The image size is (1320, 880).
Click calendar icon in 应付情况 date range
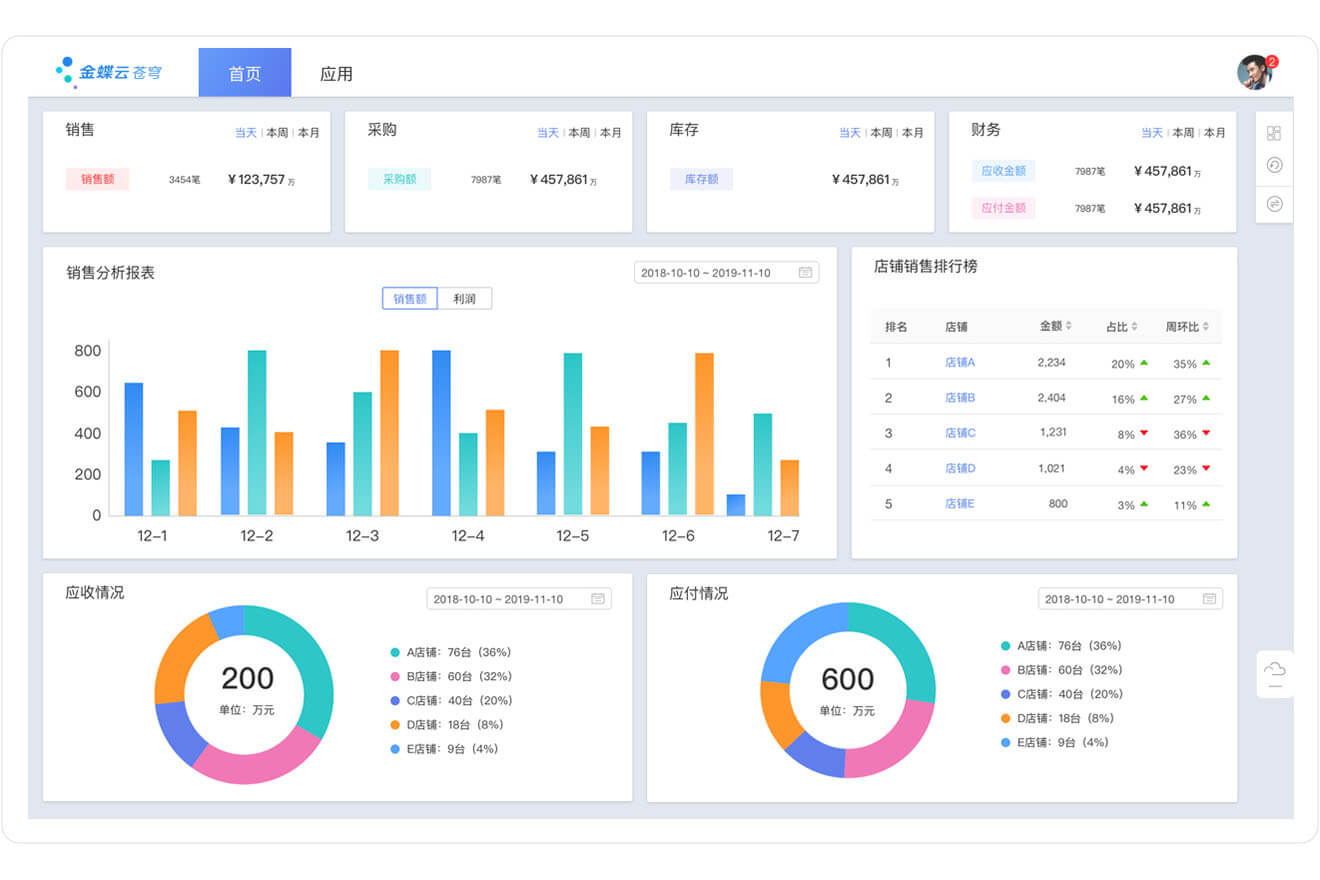pos(1208,599)
